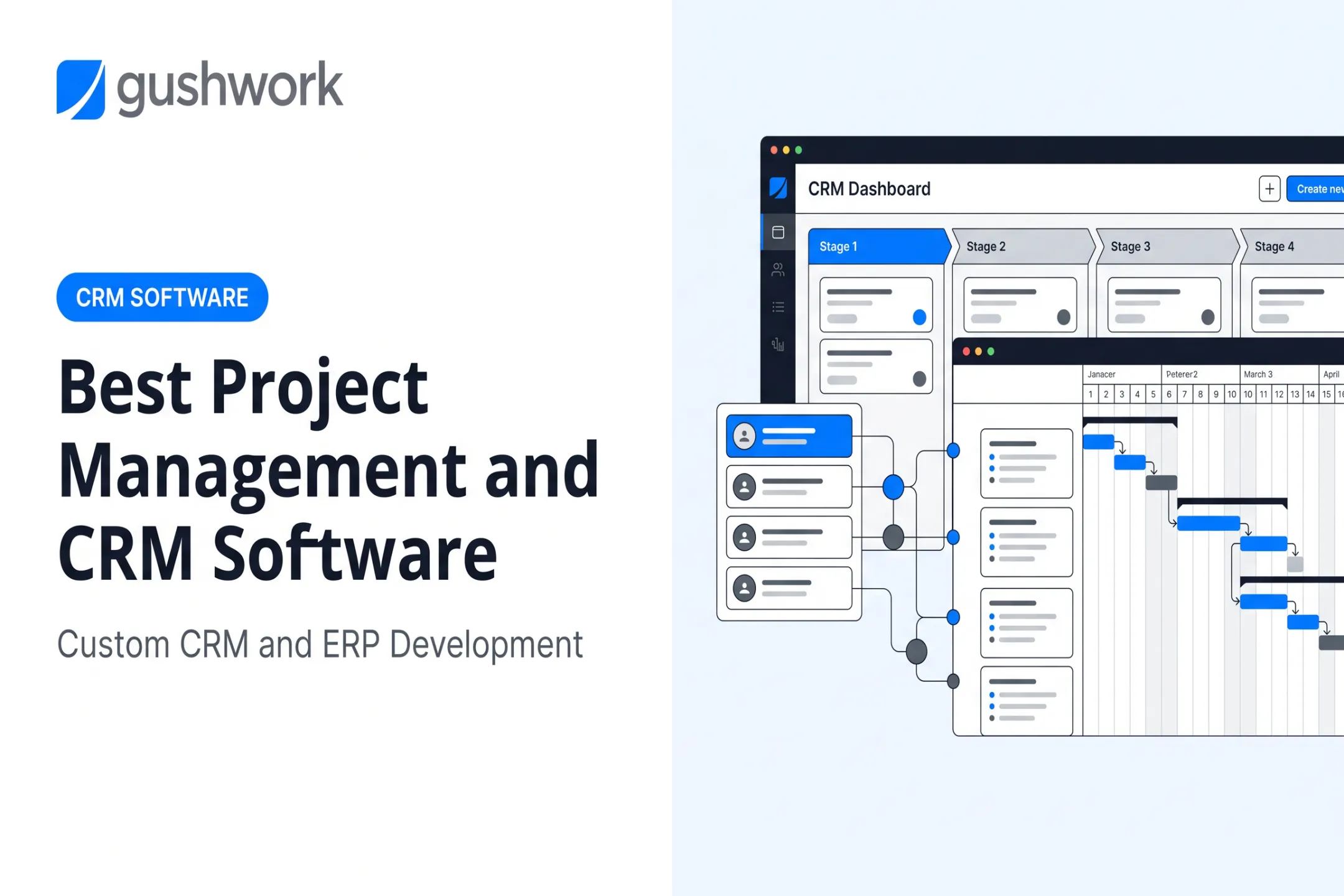Screen dimensions: 1344x896
Task: Click the large blue connector node
Action: [893, 487]
